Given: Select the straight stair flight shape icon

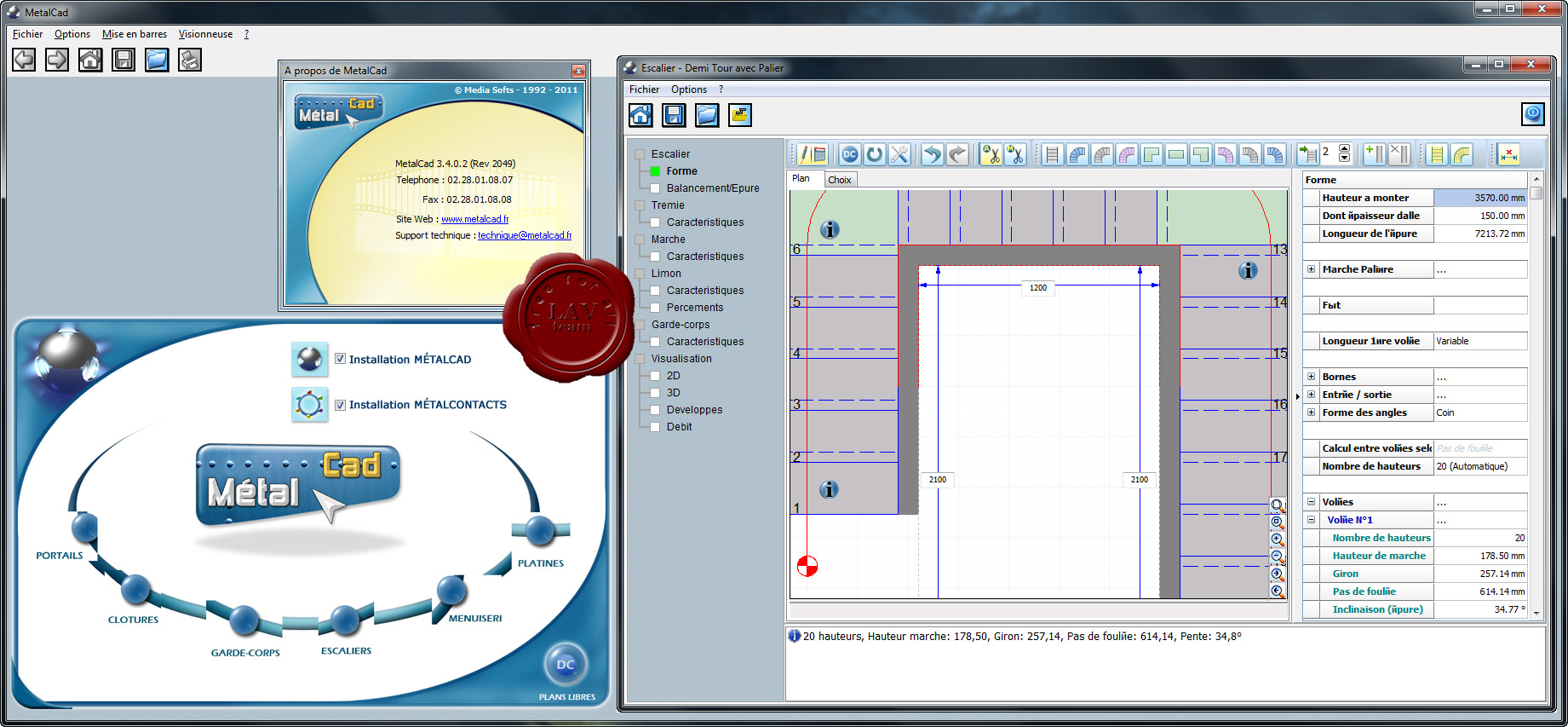Looking at the screenshot, I should 1053,154.
